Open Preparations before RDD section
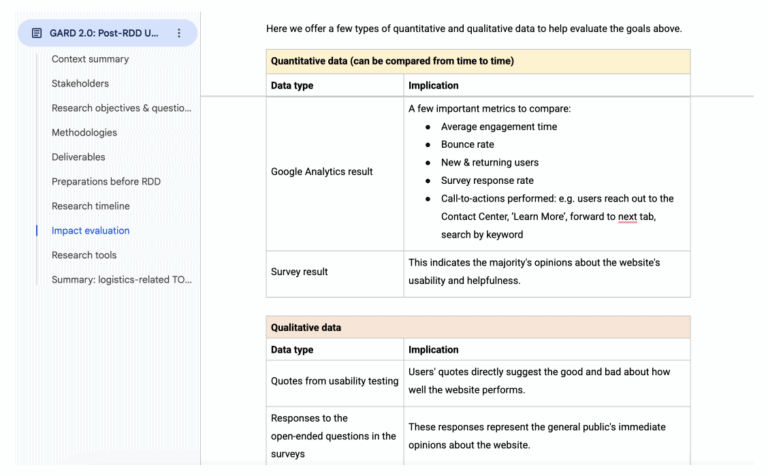The height and width of the screenshot is (476, 768). (106, 181)
